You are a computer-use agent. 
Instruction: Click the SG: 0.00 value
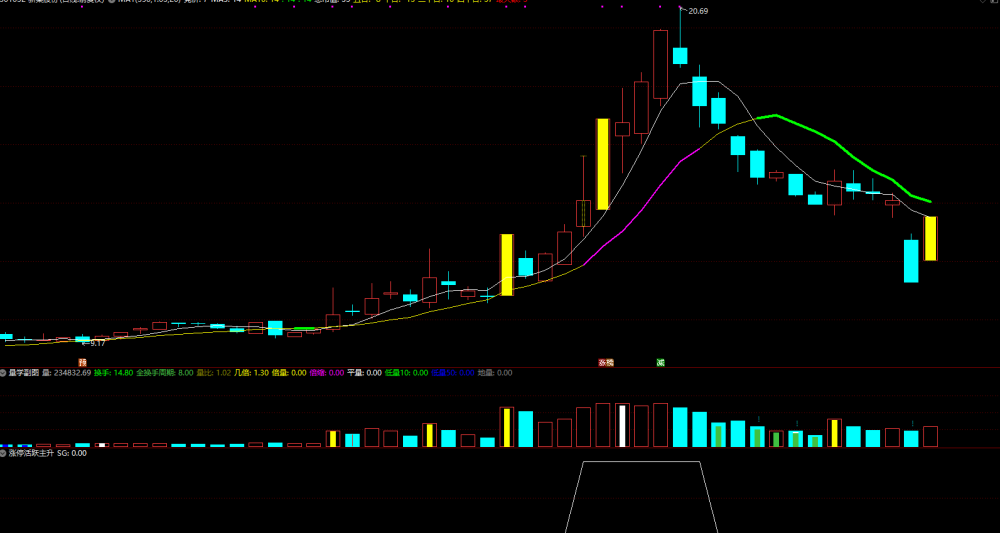(72, 453)
